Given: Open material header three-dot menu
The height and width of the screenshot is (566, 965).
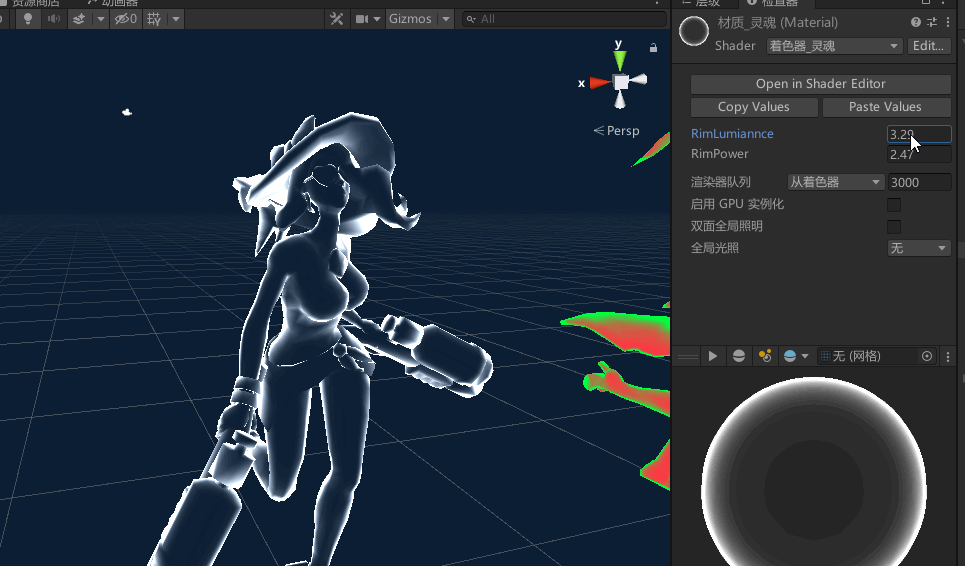Looking at the screenshot, I should tap(948, 22).
